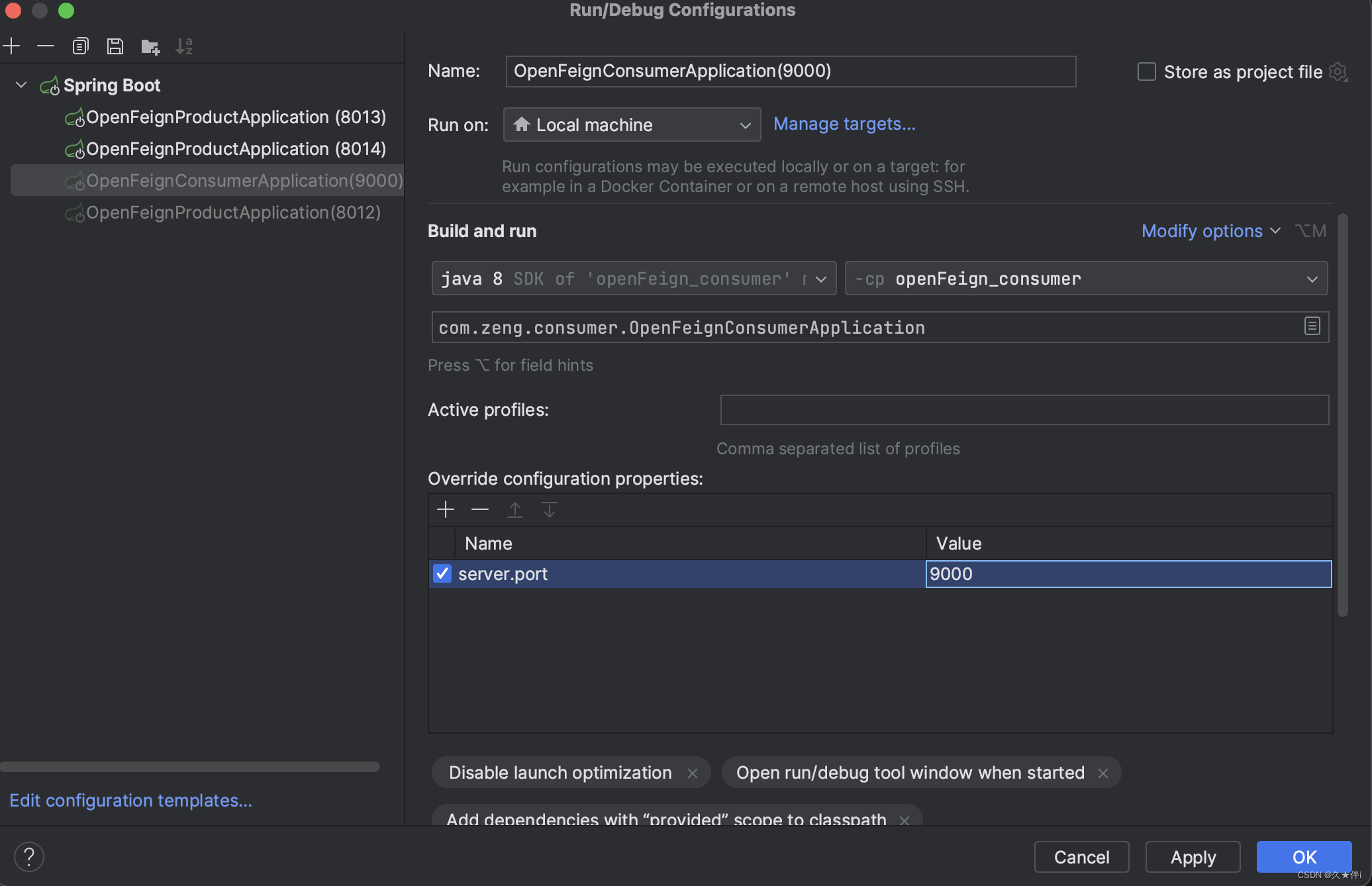
Task: Remove the Disable launch optimization tag
Action: (x=692, y=772)
